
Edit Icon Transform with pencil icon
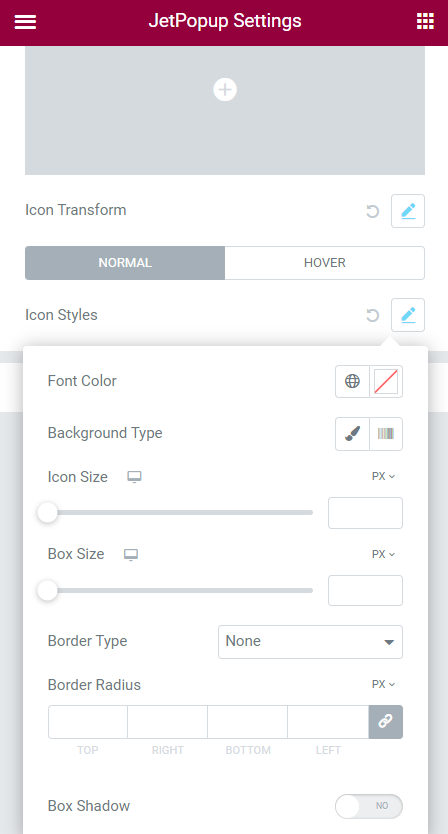(x=408, y=211)
